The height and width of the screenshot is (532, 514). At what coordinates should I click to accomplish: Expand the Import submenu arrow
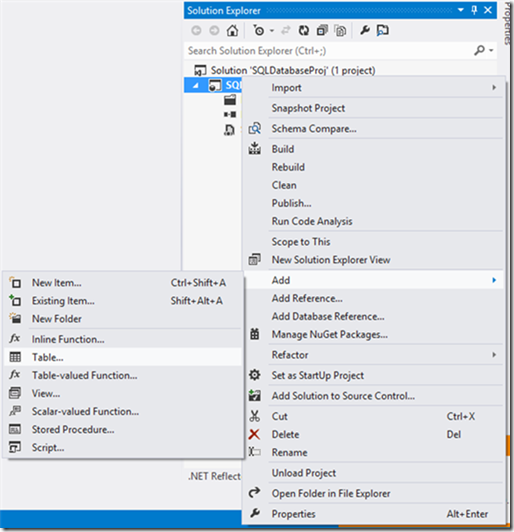tap(494, 88)
